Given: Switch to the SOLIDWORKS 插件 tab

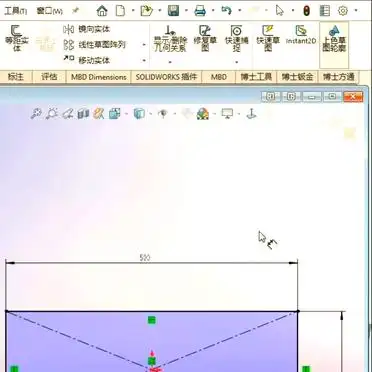Looking at the screenshot, I should tap(166, 77).
